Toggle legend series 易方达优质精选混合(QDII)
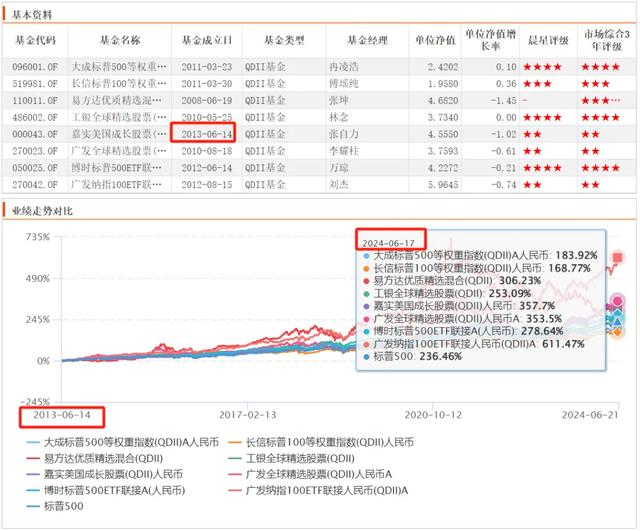 94,458
